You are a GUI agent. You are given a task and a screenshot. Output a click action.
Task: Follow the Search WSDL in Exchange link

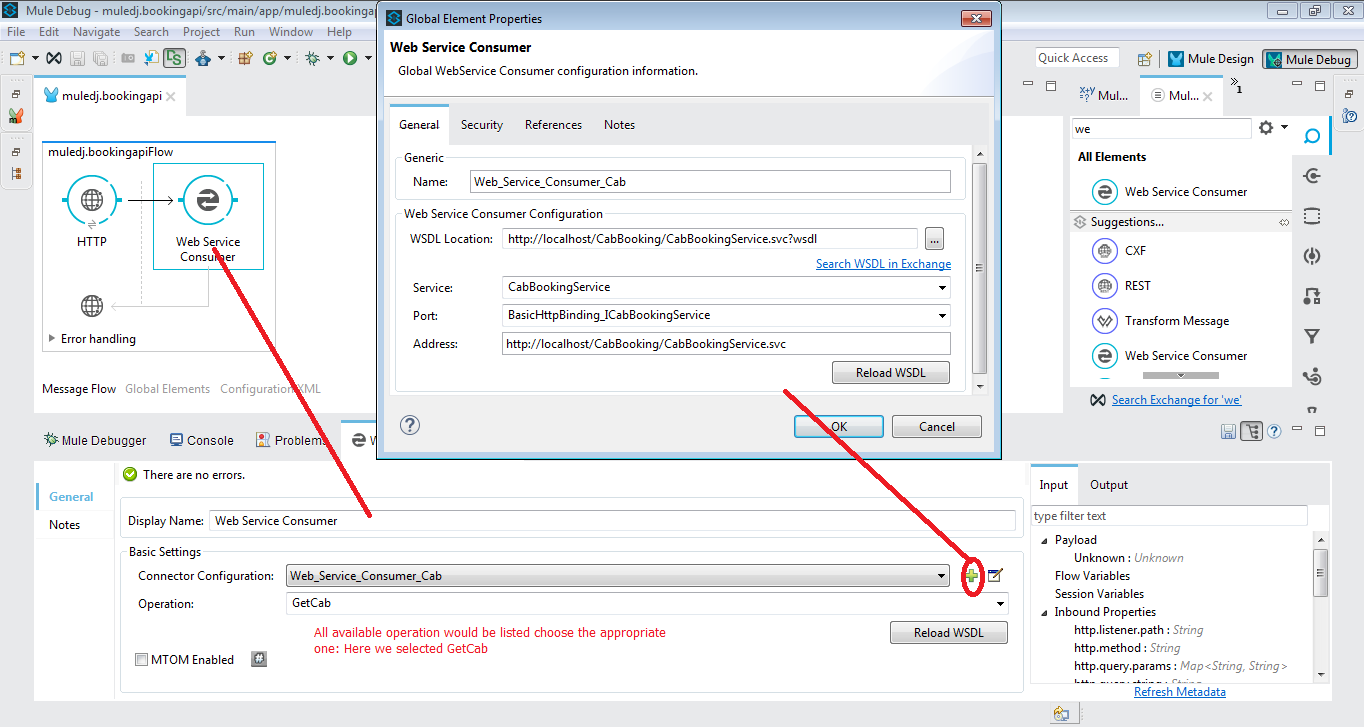(x=883, y=263)
